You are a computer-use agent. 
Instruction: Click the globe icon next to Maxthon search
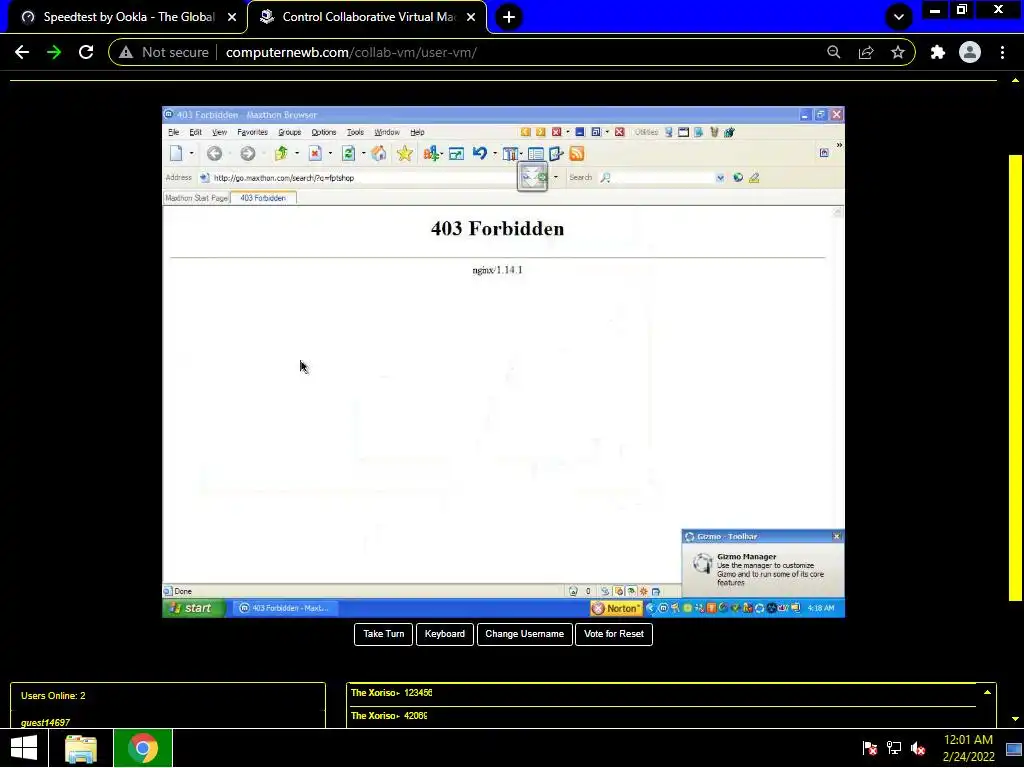738,178
